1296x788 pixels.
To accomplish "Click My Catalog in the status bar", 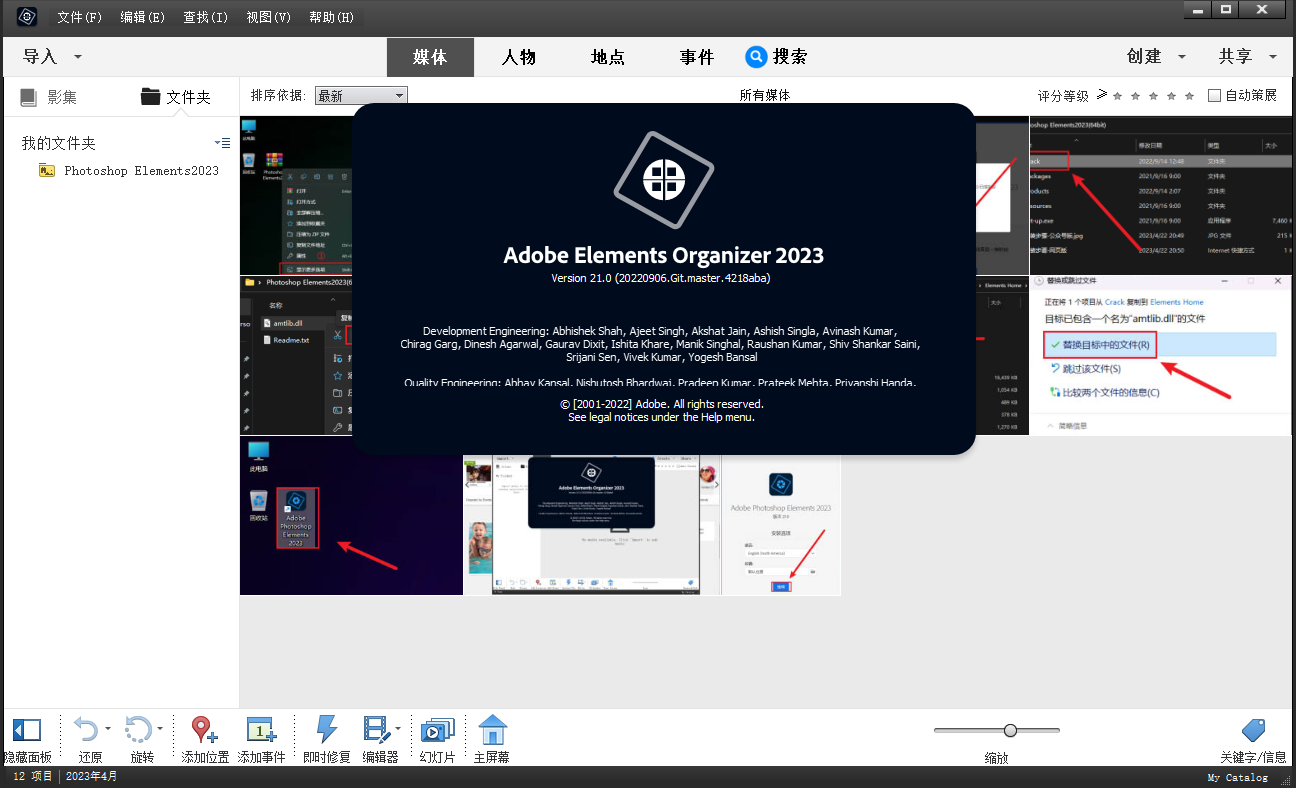I will click(x=1237, y=777).
